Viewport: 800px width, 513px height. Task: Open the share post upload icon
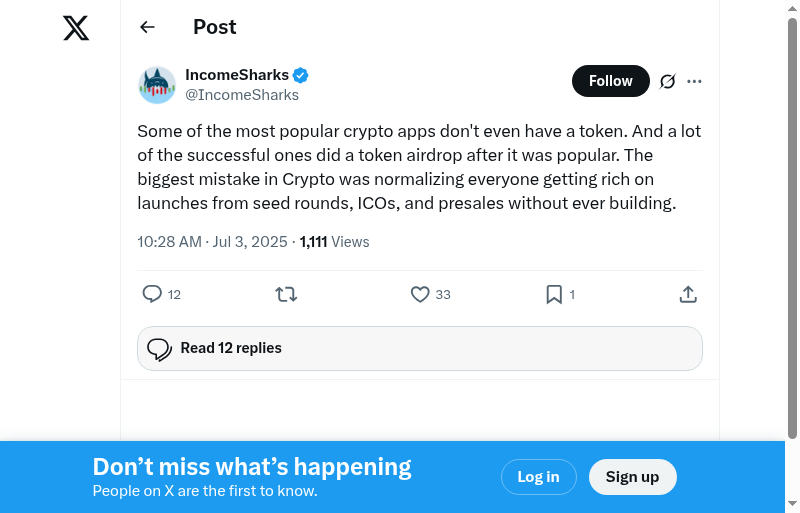(688, 294)
